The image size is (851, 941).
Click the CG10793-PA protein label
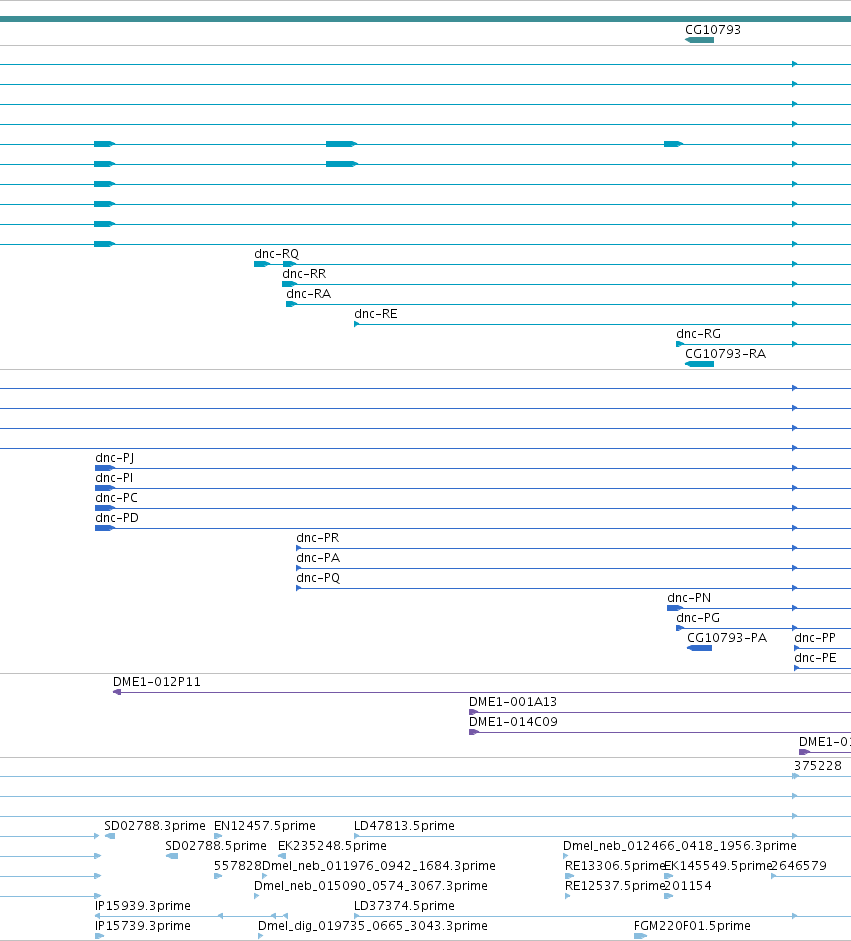[x=727, y=637]
